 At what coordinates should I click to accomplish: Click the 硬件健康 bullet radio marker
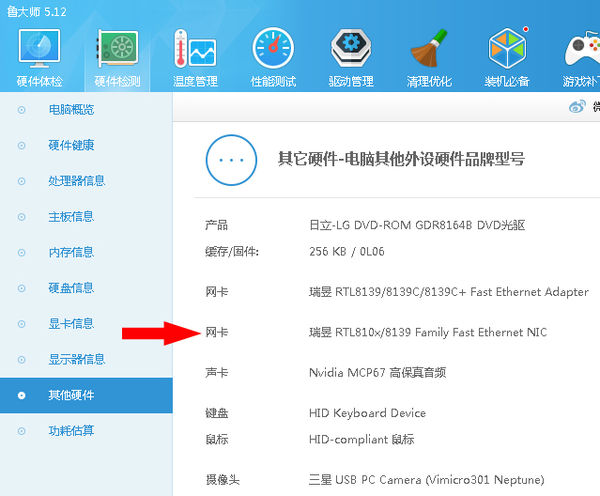pos(21,146)
